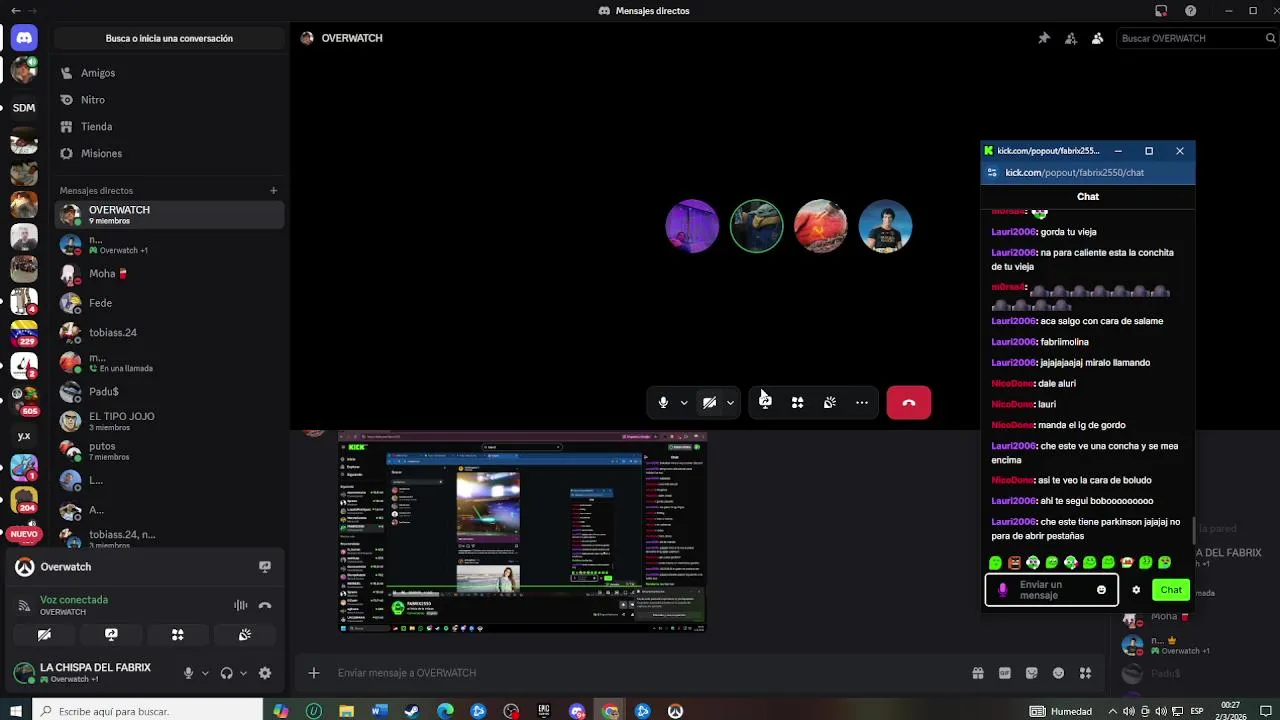Click kick.com popout address bar URL
Image resolution: width=1280 pixels, height=720 pixels.
pos(1074,172)
